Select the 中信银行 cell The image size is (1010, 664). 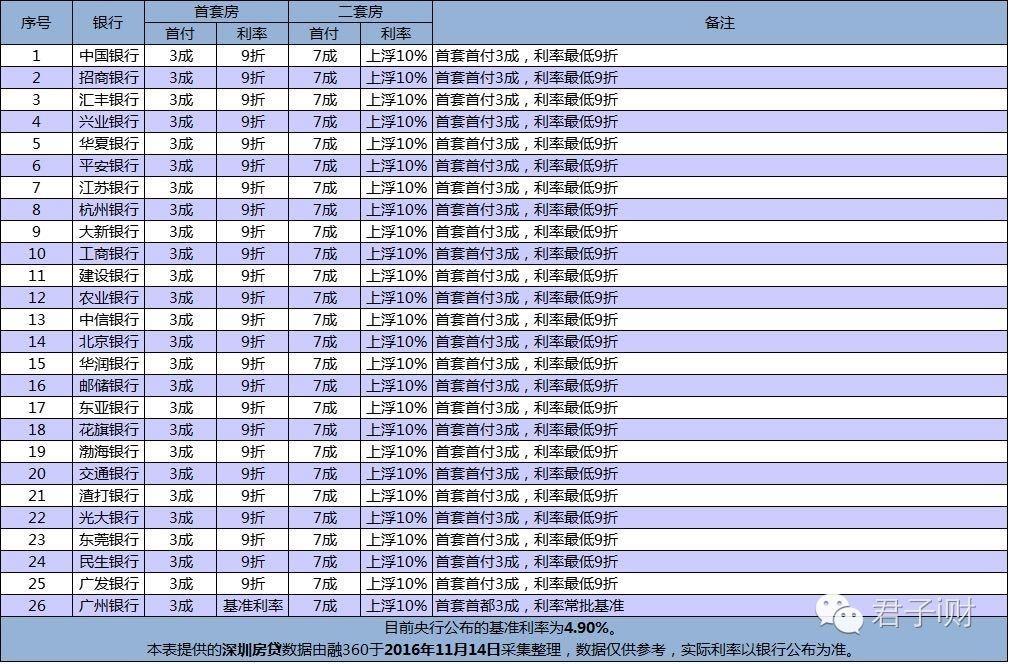pyautogui.click(x=108, y=319)
